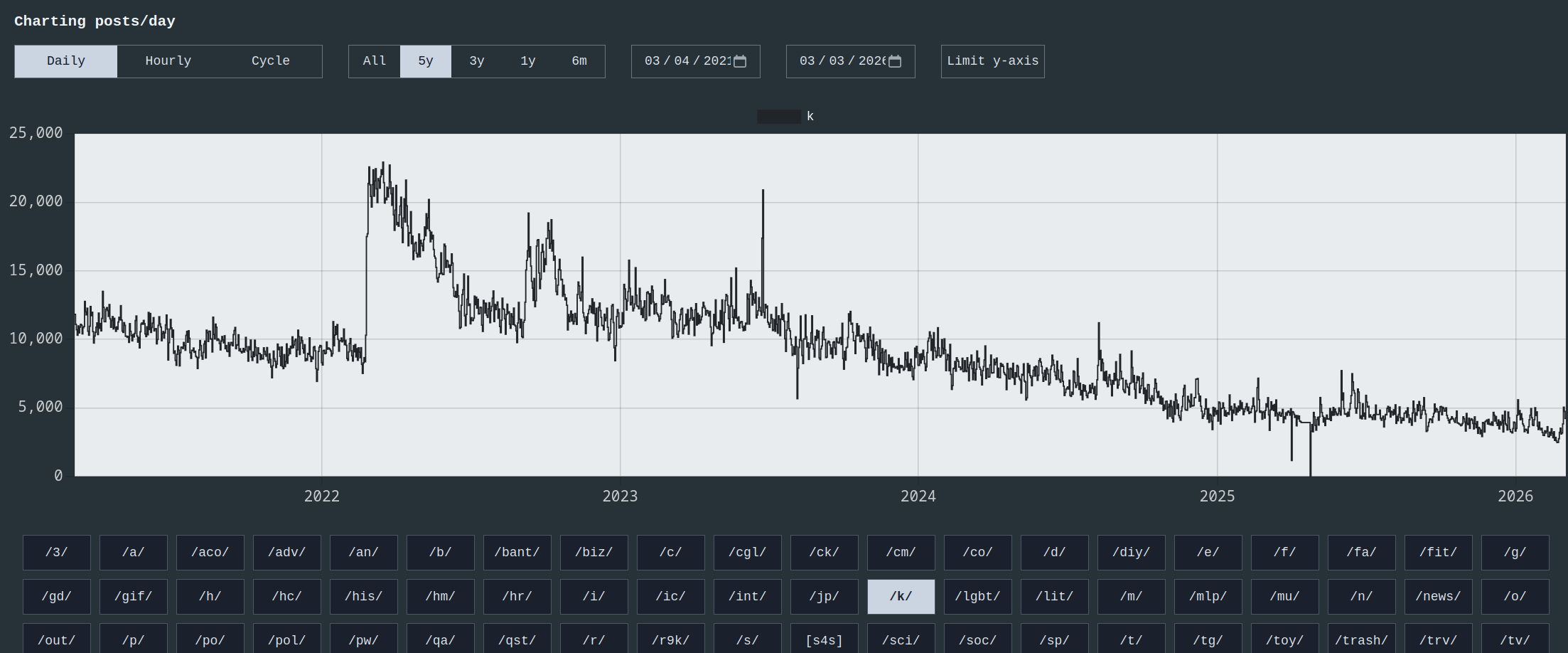This screenshot has height=653, width=1568.
Task: Show the /r9k/ board chart
Action: 671,639
